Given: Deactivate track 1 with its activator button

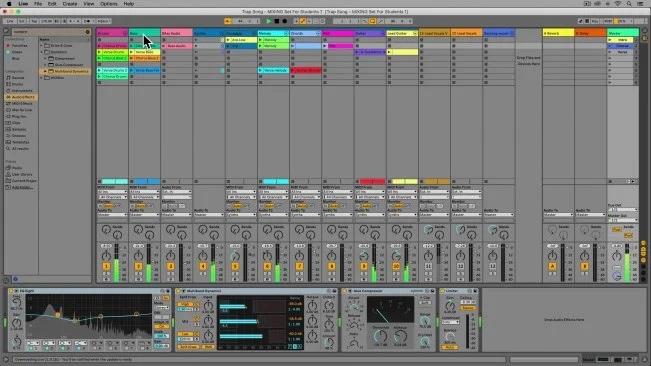Looking at the screenshot, I should tap(106, 266).
